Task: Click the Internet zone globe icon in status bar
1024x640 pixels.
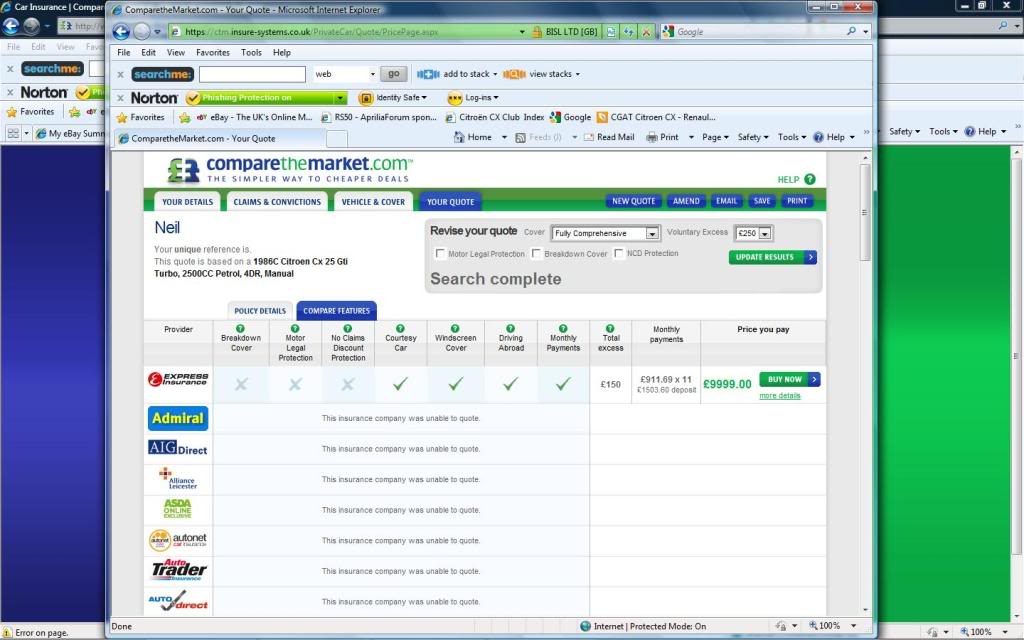Action: tap(585, 626)
